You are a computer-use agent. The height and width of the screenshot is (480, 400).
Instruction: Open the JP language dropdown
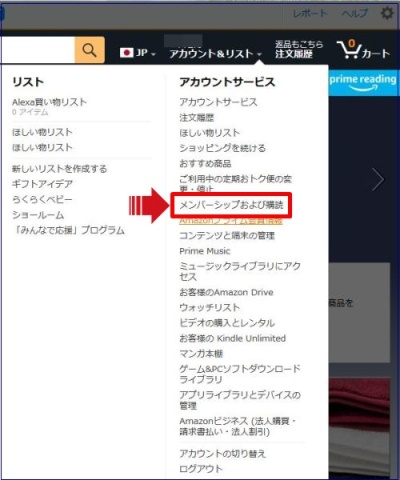pos(138,53)
